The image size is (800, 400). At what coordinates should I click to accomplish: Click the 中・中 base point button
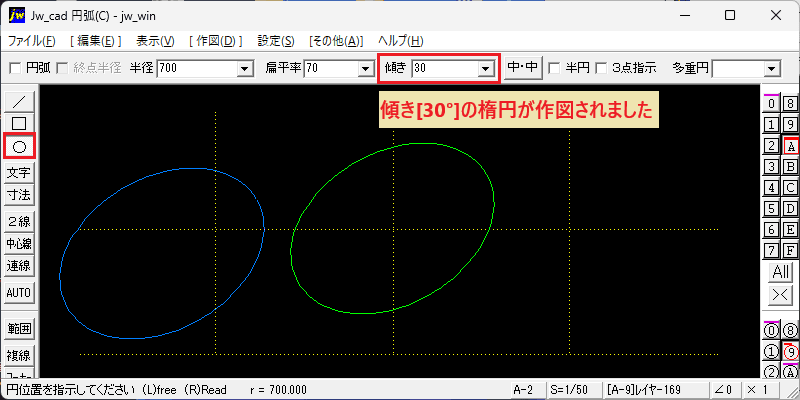tap(522, 67)
